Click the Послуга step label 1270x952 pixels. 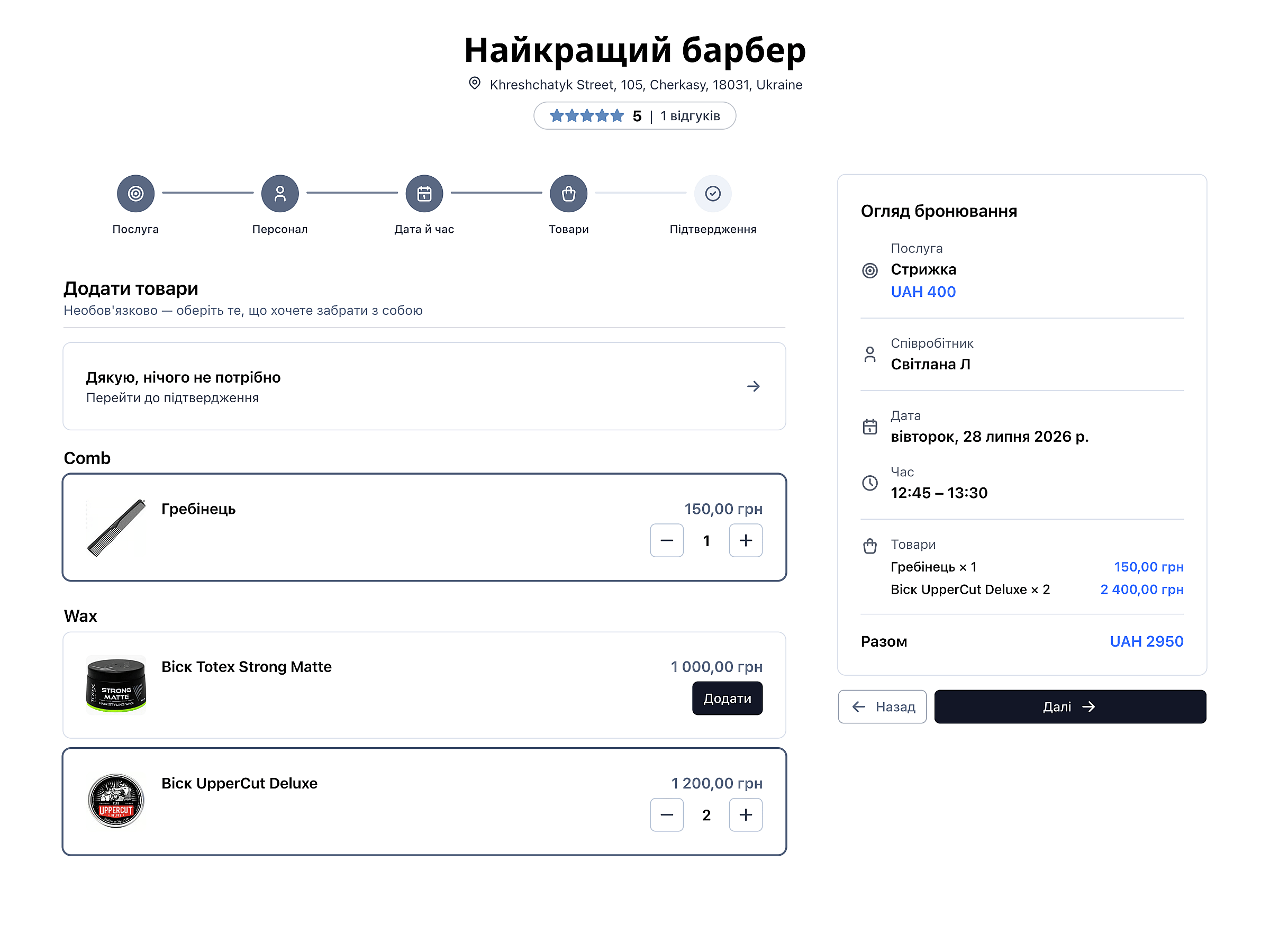click(x=135, y=229)
